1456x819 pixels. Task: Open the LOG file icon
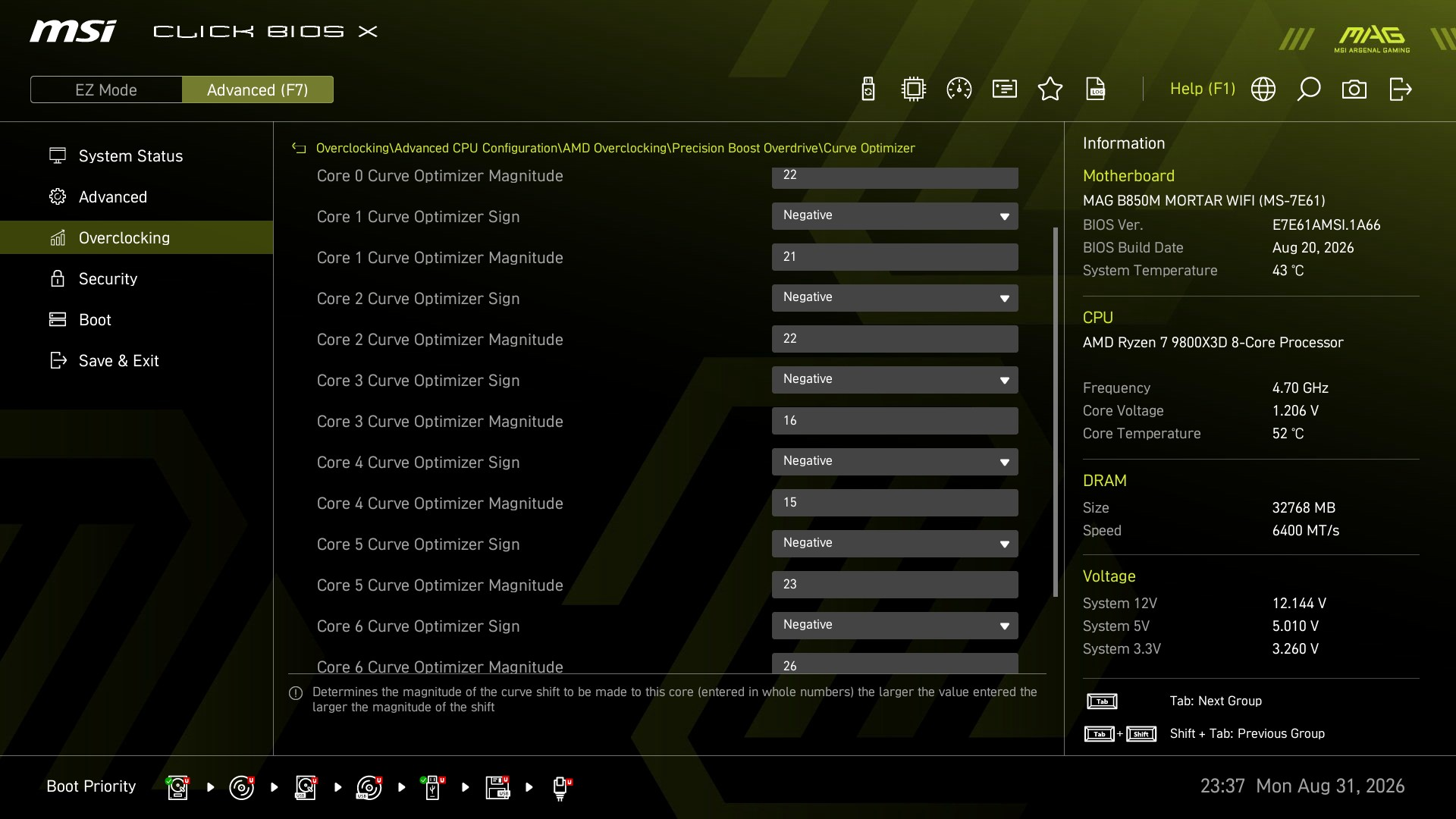pos(1096,89)
